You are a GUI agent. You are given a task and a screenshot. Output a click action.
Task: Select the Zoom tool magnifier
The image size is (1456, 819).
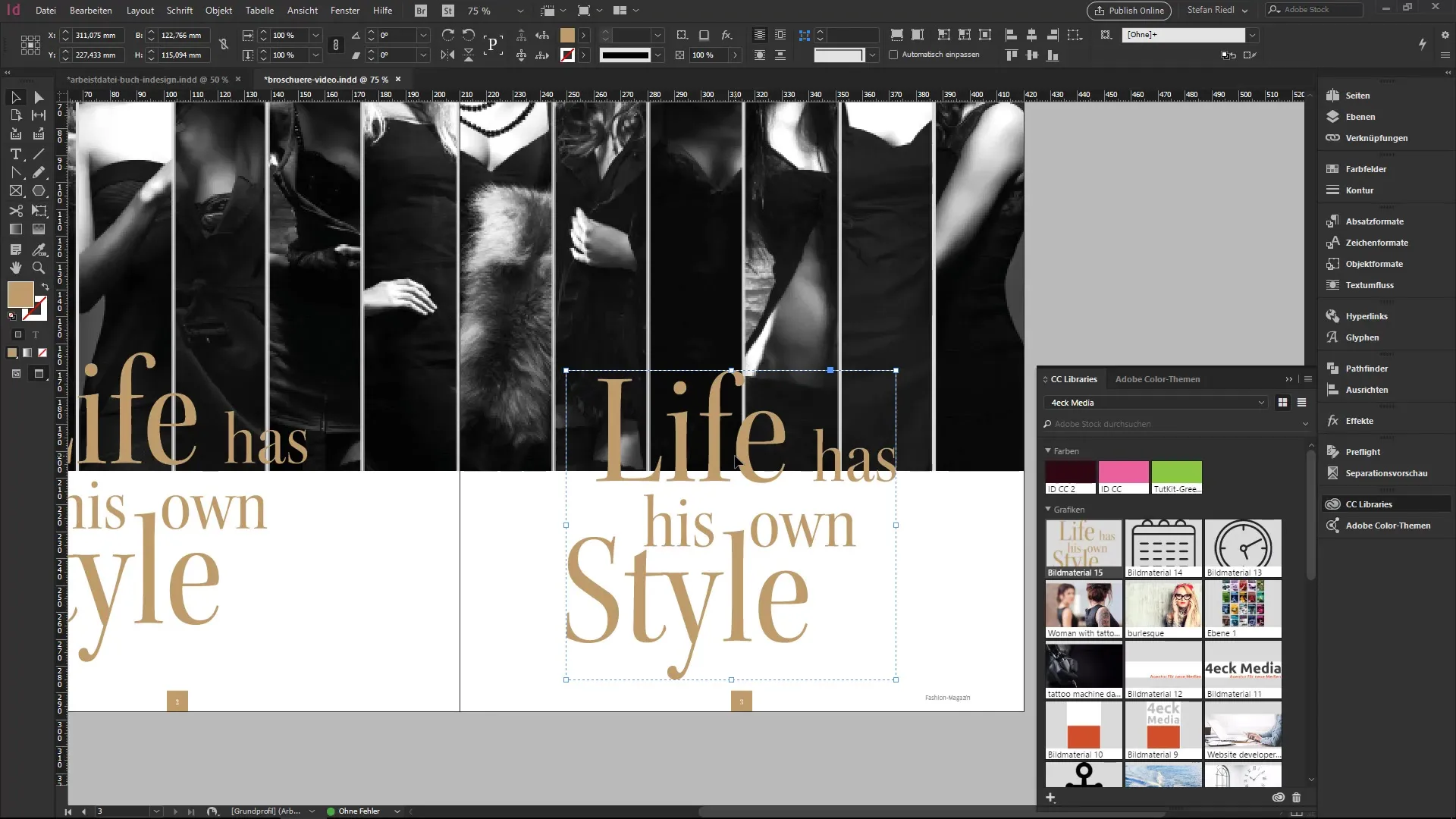tap(39, 268)
